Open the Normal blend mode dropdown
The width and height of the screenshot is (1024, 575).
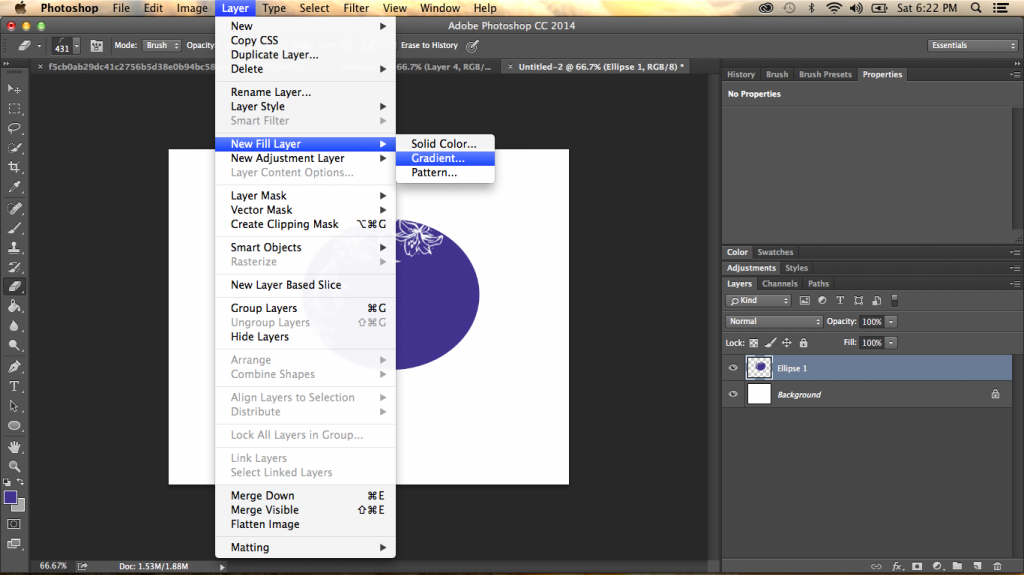coord(773,321)
